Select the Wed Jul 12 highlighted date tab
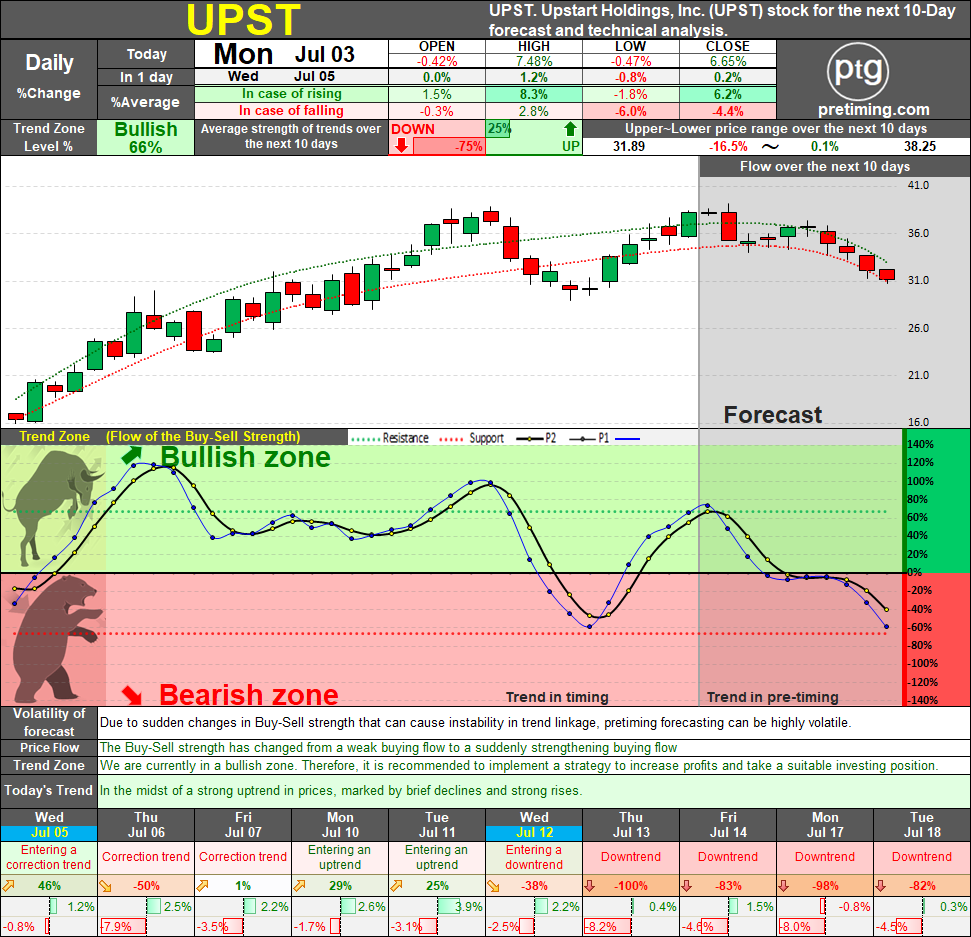Image resolution: width=971 pixels, height=937 pixels. 534,832
